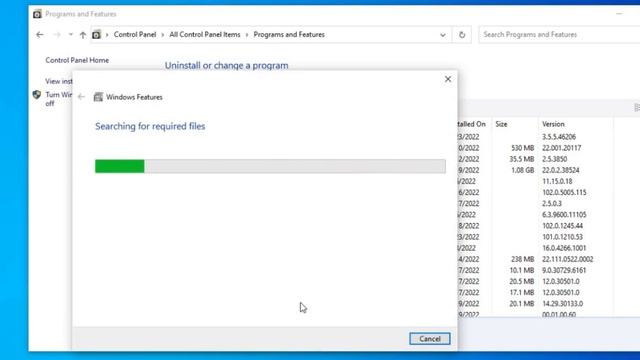Select the version 3.5.5.46206 entry
The width and height of the screenshot is (640, 360).
pyautogui.click(x=559, y=137)
